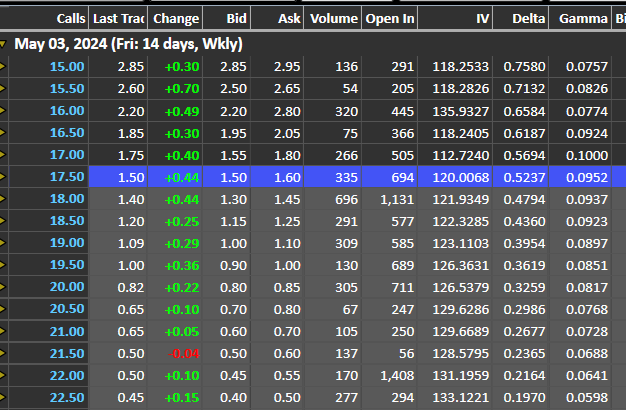
Task: Select the 22.50 strike call
Action: [67, 398]
